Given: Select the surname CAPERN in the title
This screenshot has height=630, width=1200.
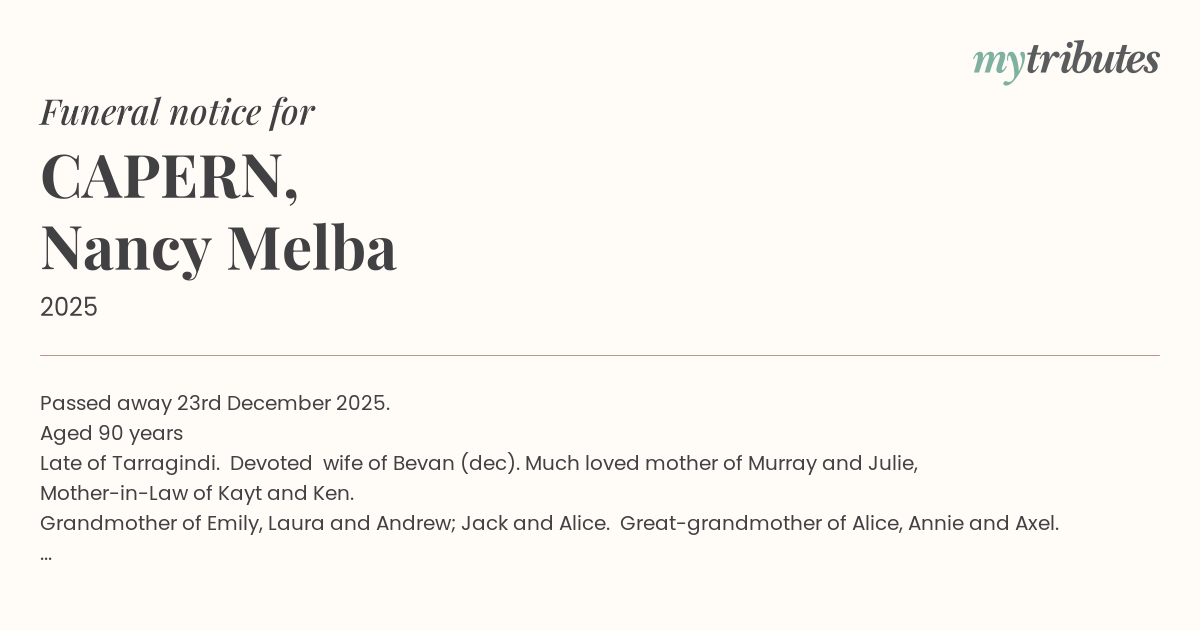Looking at the screenshot, I should (162, 177).
